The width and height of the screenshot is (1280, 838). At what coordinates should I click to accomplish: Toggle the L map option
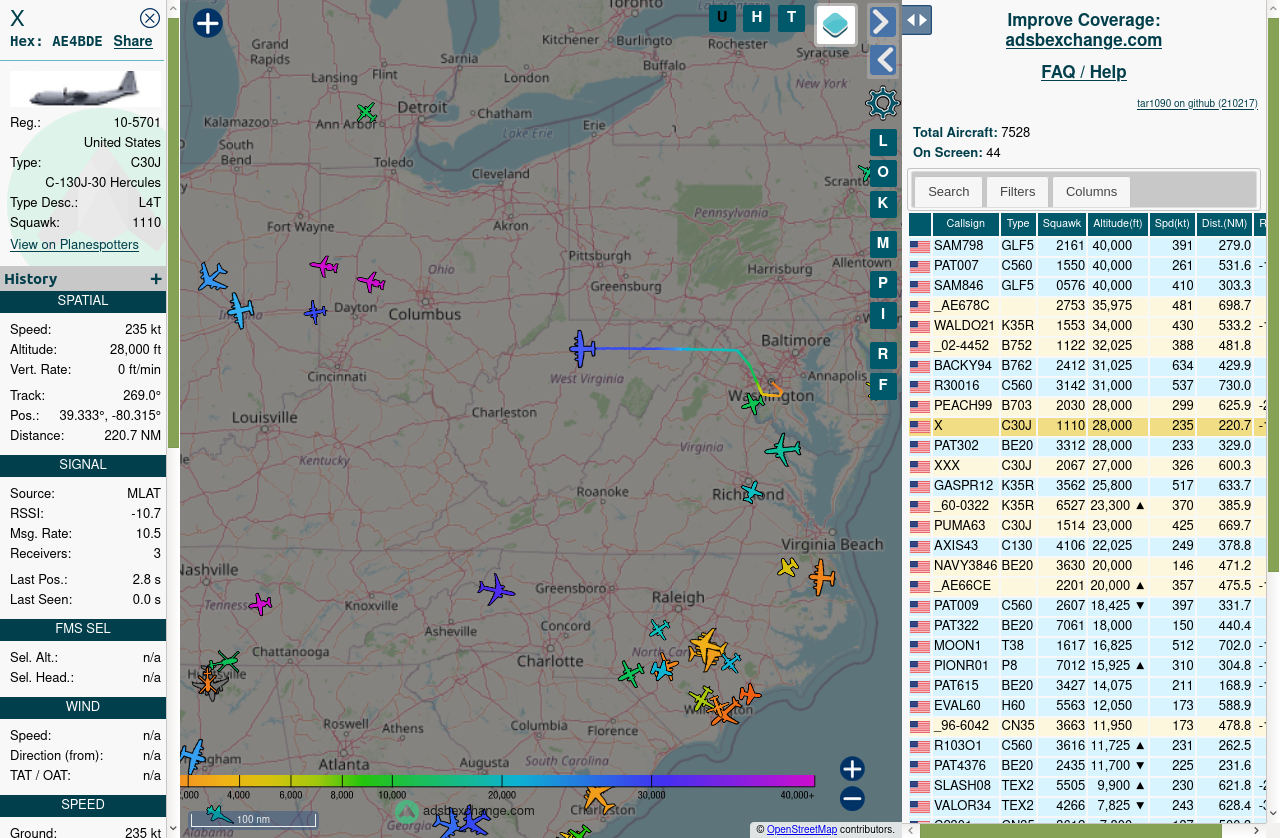click(883, 142)
